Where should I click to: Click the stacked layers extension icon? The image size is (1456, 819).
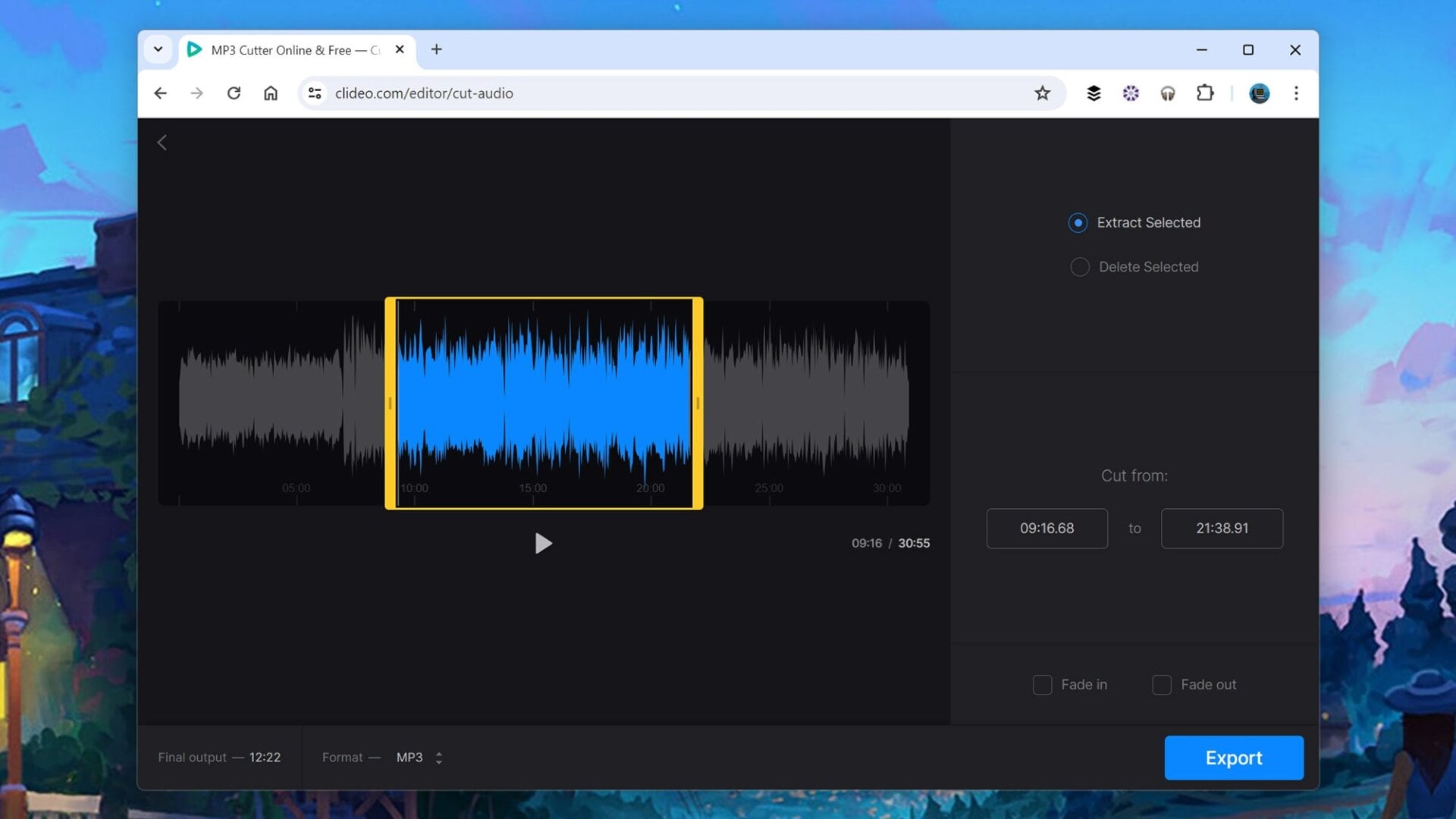point(1094,93)
